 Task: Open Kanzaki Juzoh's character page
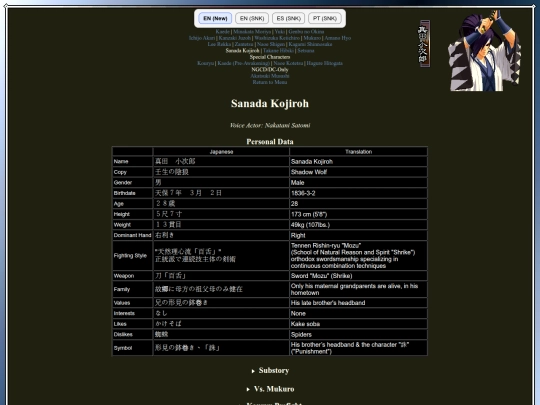tap(235, 38)
